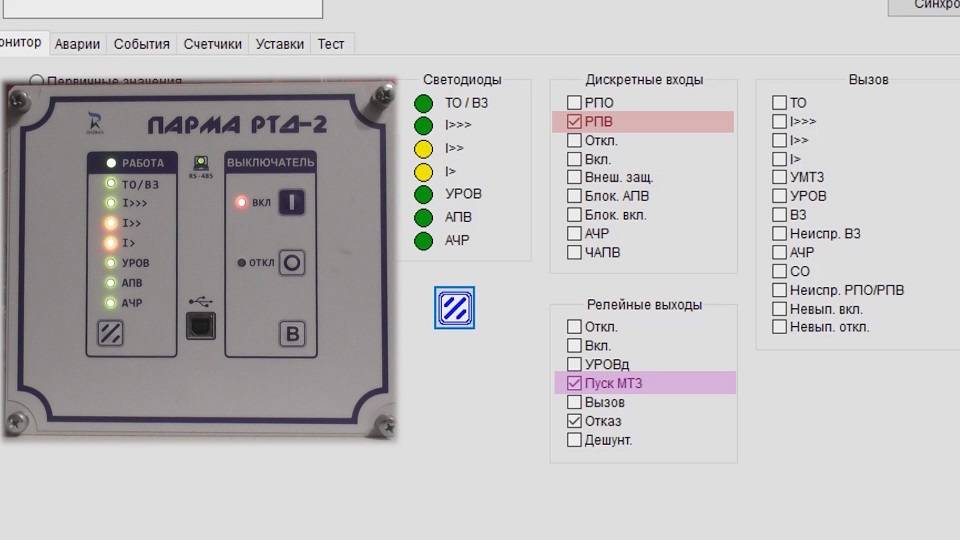Screen dimensions: 960x540
Task: Click the 'B' button on device image
Action: coord(292,334)
